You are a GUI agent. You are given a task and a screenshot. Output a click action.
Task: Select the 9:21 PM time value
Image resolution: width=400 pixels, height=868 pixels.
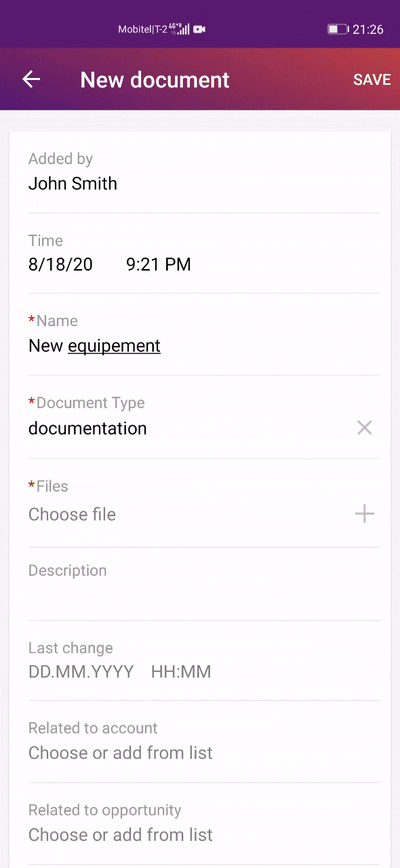(x=158, y=265)
